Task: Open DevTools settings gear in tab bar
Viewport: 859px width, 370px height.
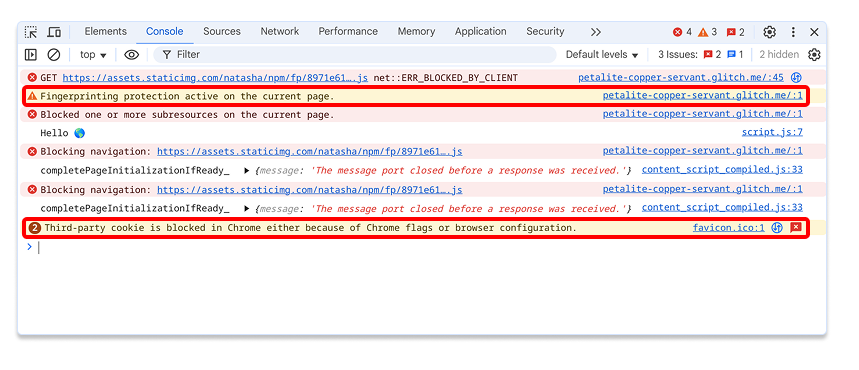Action: (x=770, y=32)
